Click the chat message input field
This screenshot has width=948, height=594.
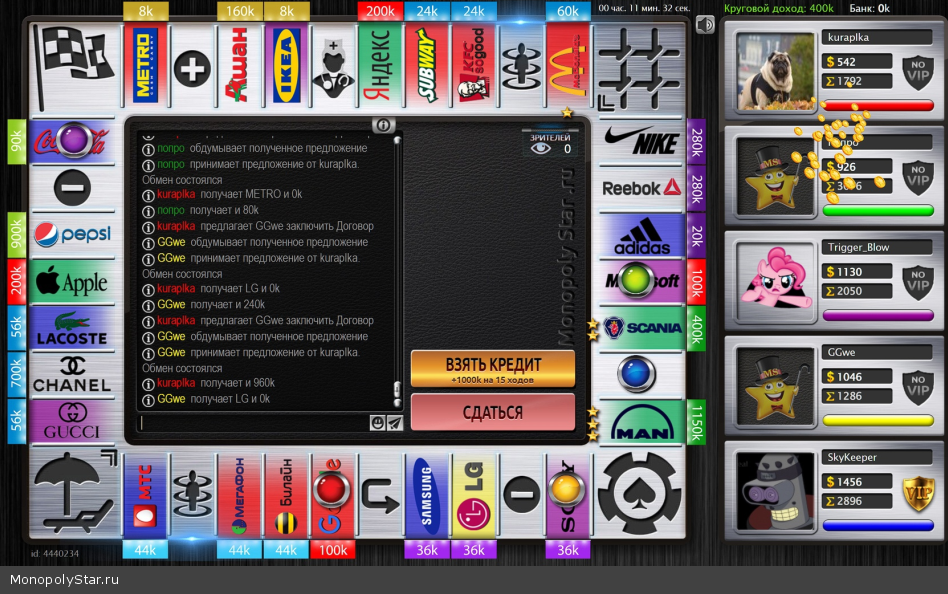pos(254,423)
